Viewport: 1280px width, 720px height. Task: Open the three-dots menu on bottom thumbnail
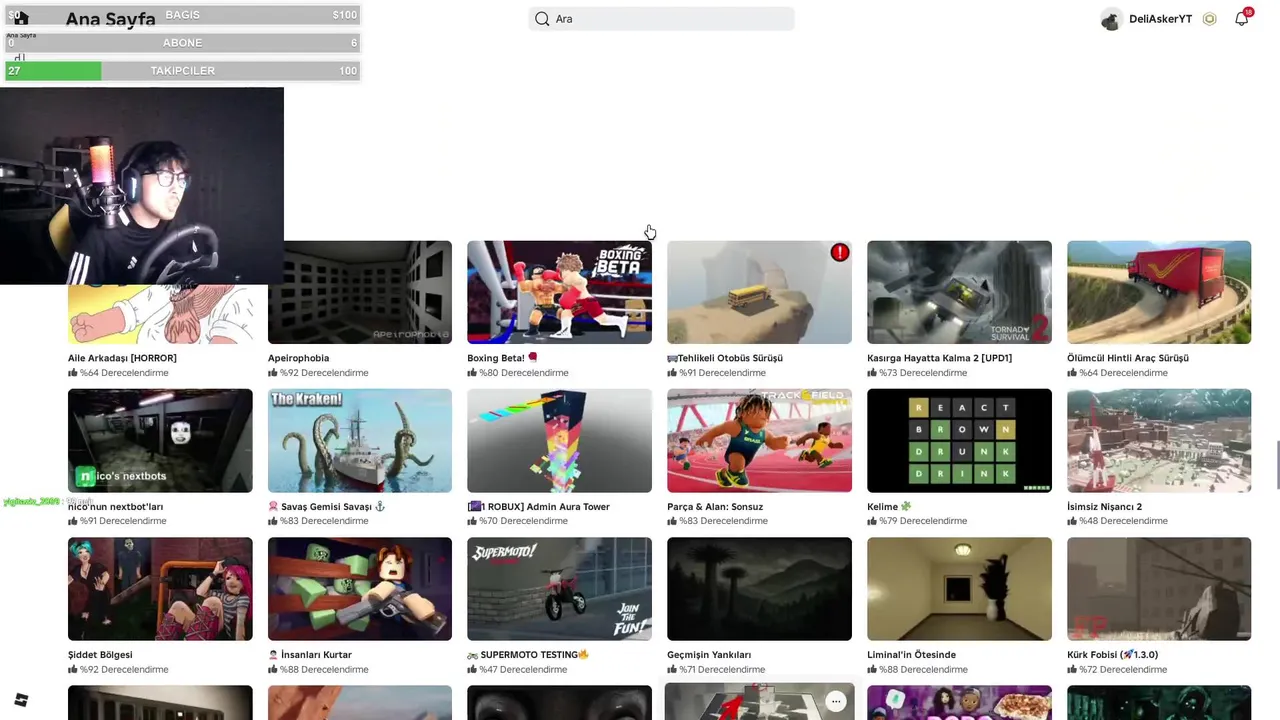point(836,701)
